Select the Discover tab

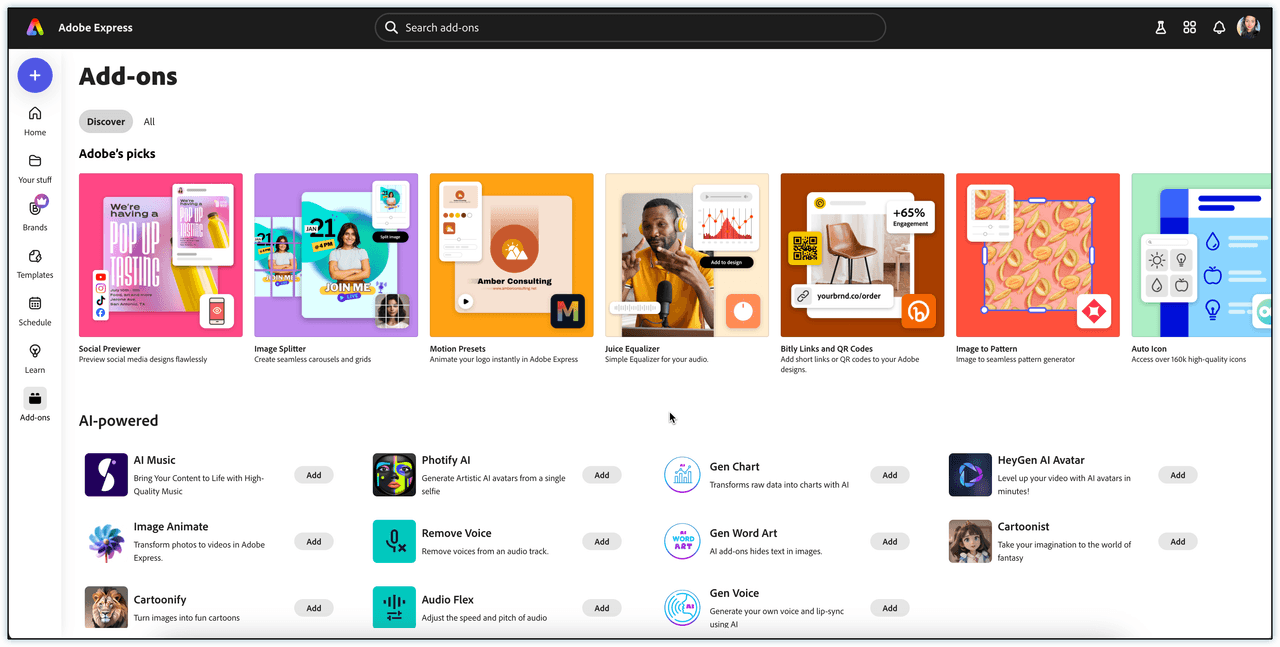coord(106,122)
